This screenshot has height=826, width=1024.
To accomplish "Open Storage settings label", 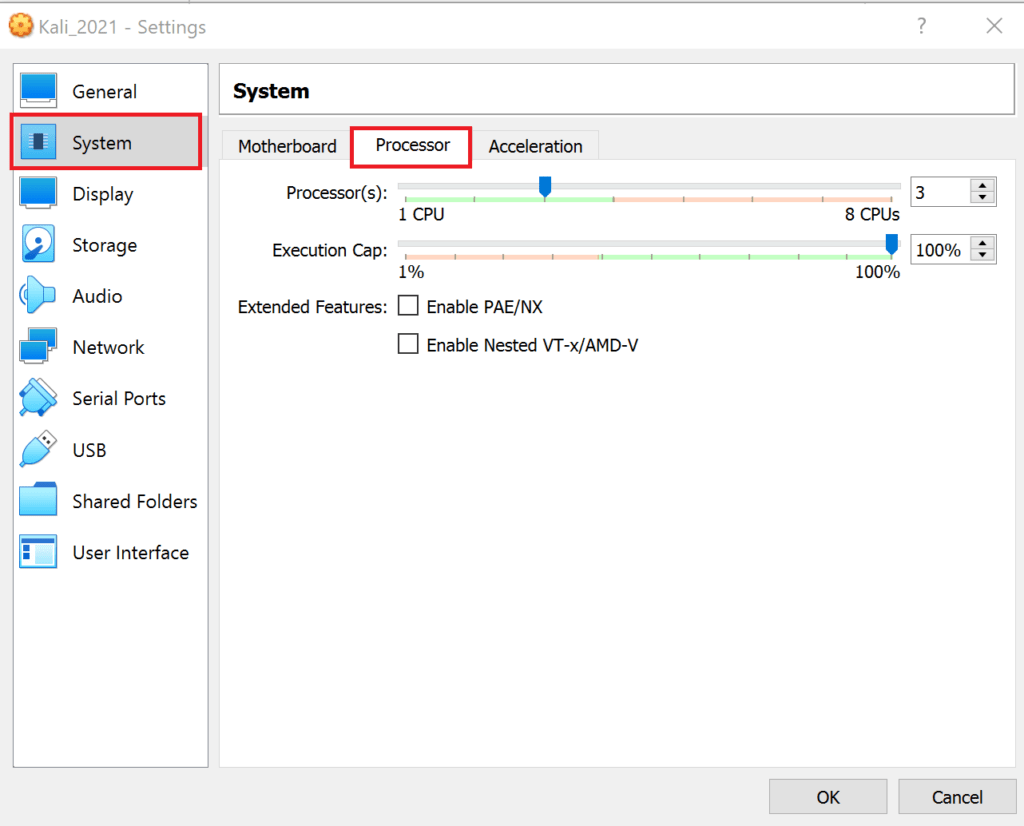I will click(x=104, y=245).
